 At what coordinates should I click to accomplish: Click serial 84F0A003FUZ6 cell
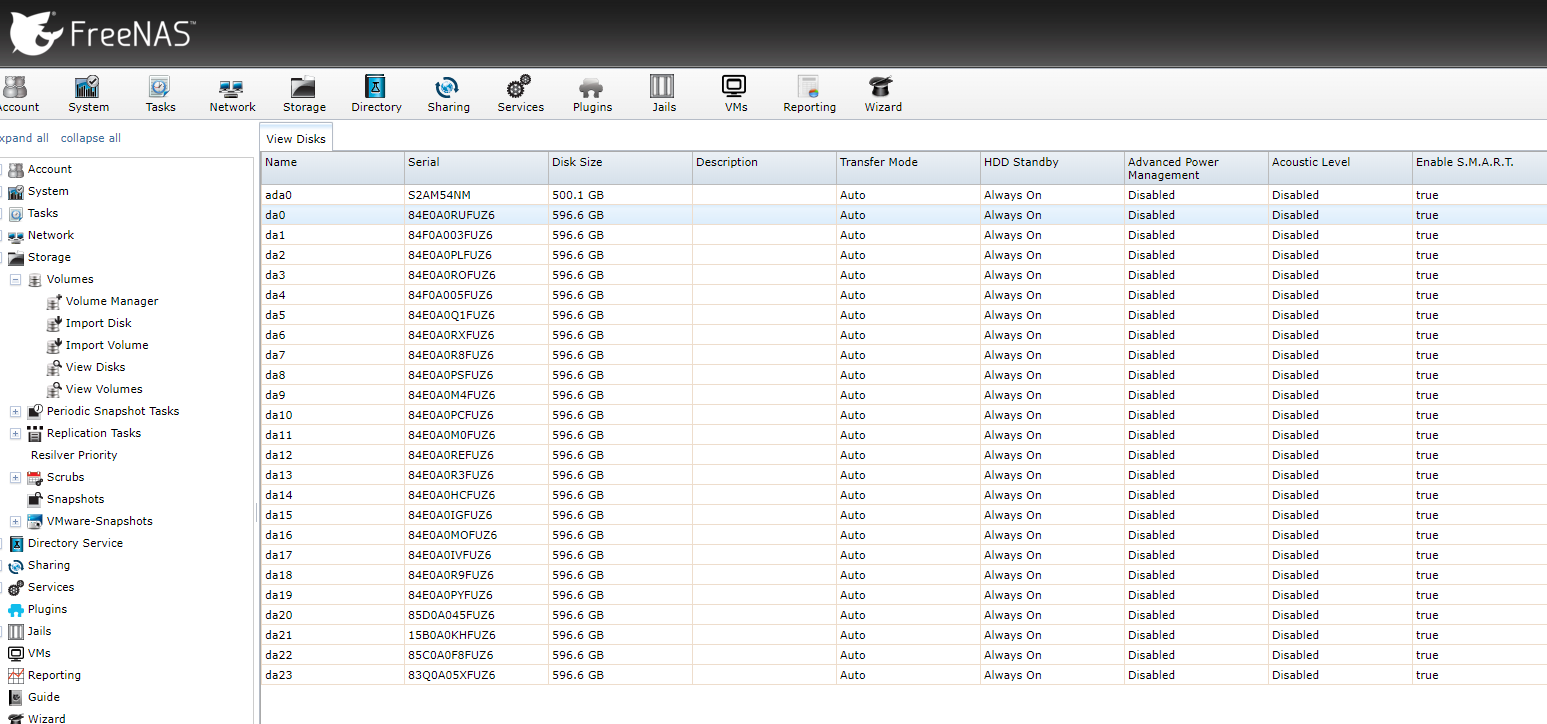(x=476, y=235)
